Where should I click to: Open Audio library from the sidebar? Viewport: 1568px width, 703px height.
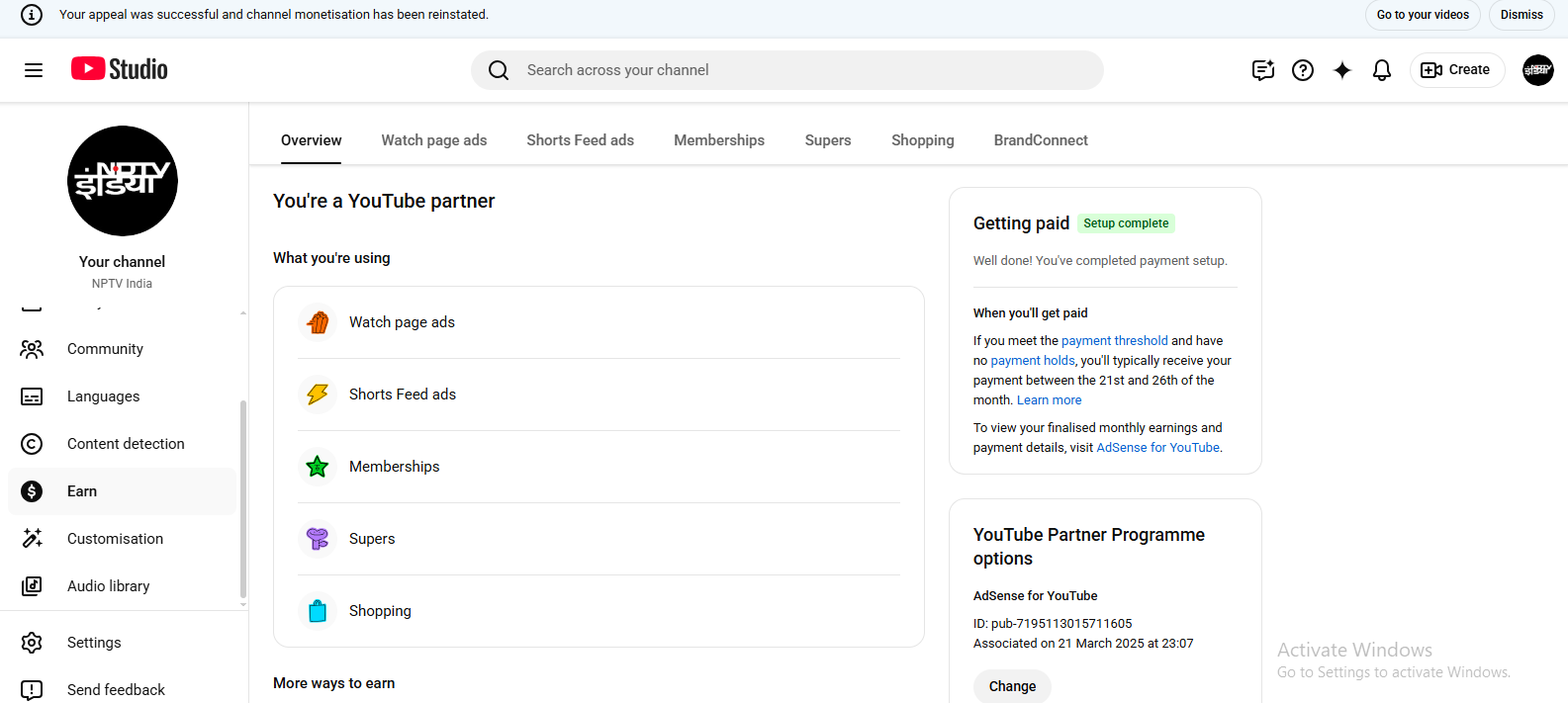click(108, 586)
